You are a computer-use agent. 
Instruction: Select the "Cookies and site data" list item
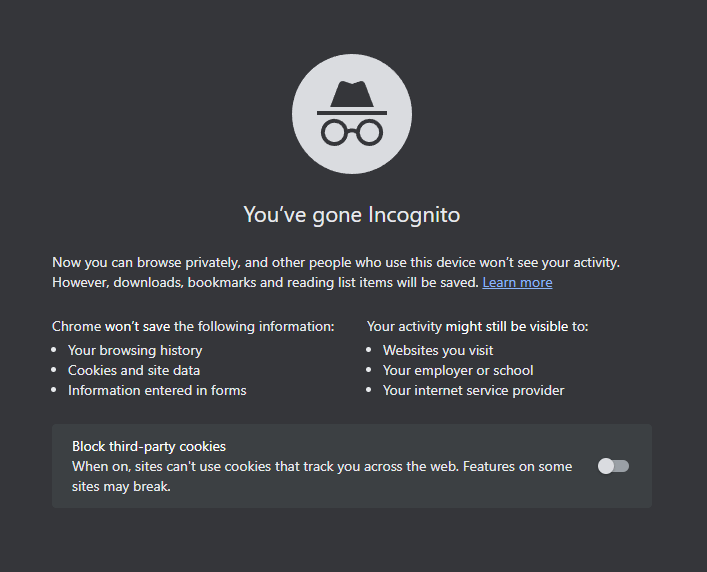(x=134, y=370)
